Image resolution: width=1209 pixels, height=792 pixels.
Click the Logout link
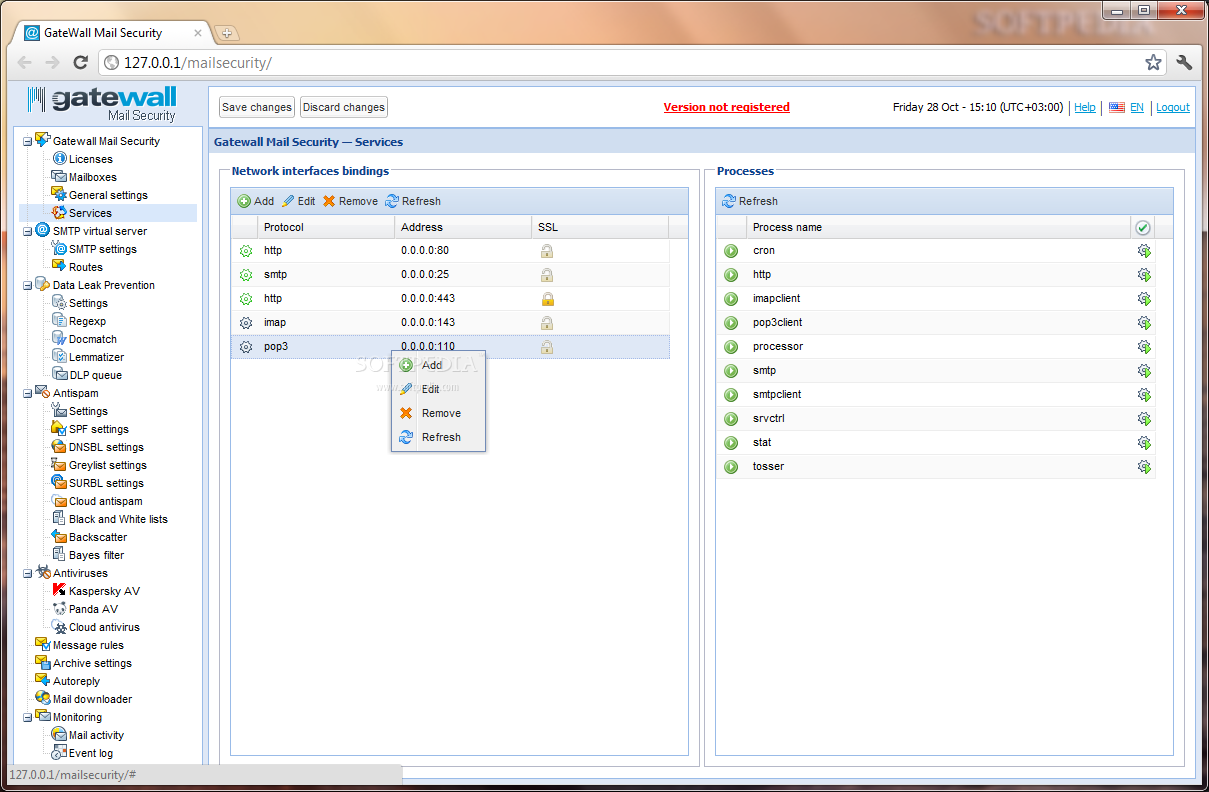pyautogui.click(x=1173, y=107)
